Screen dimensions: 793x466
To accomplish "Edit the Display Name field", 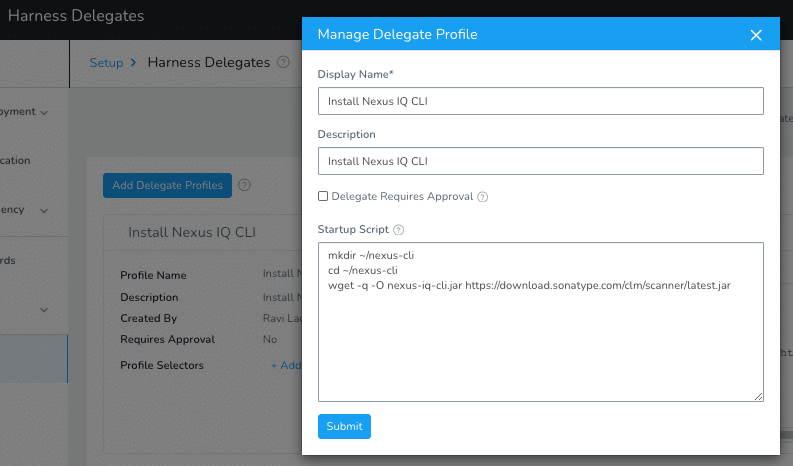I will (x=541, y=101).
